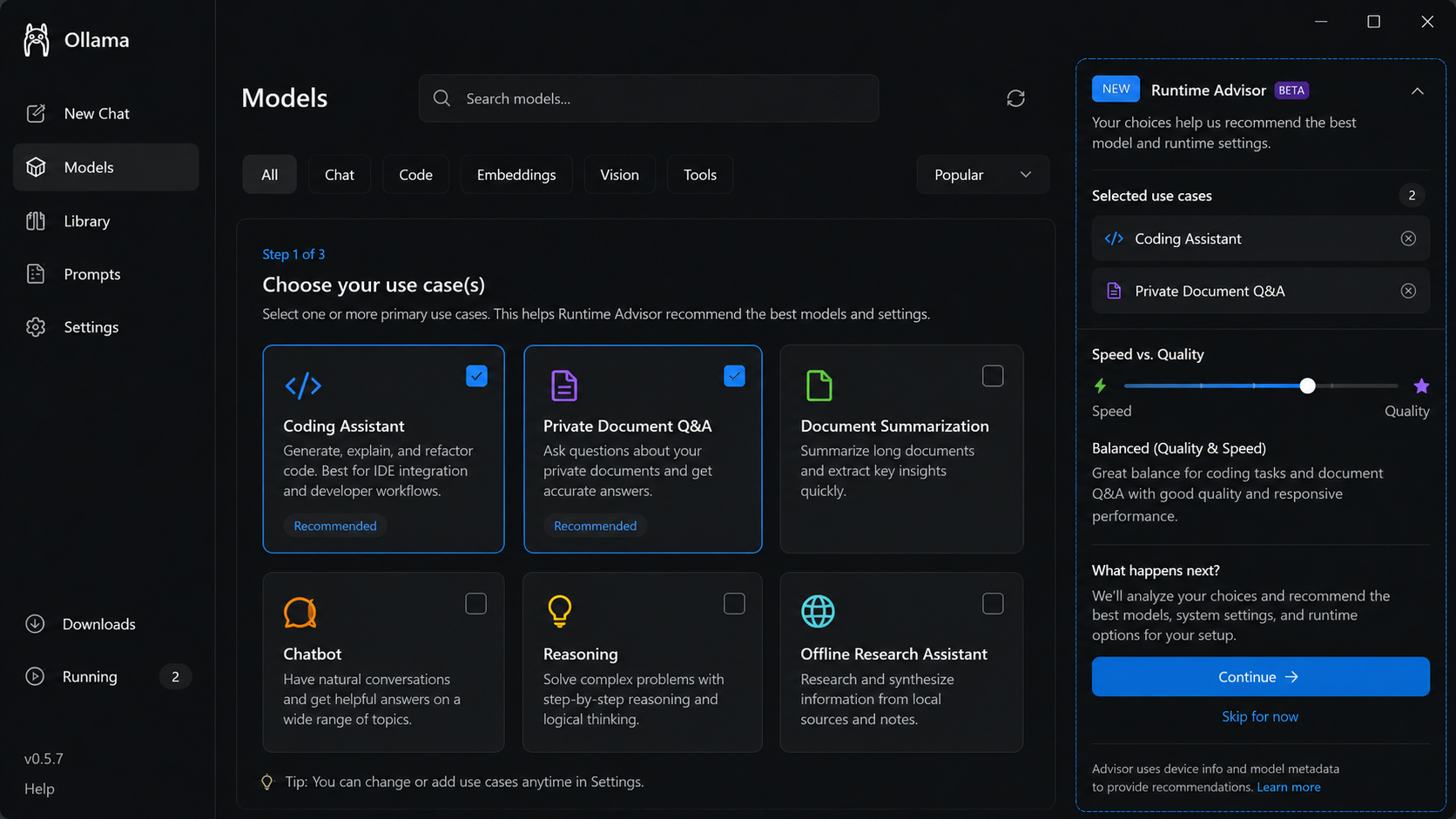
Task: Filter models by Tools
Action: (x=700, y=175)
